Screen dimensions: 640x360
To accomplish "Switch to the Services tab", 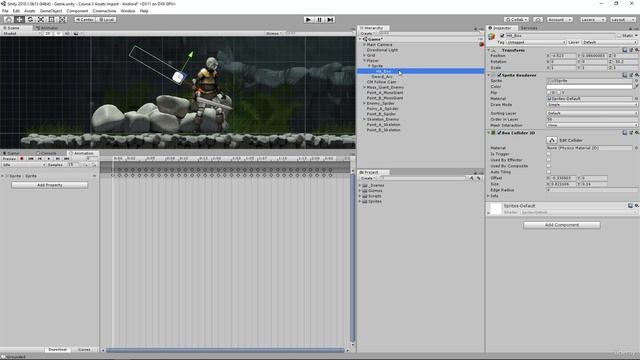I will point(529,28).
